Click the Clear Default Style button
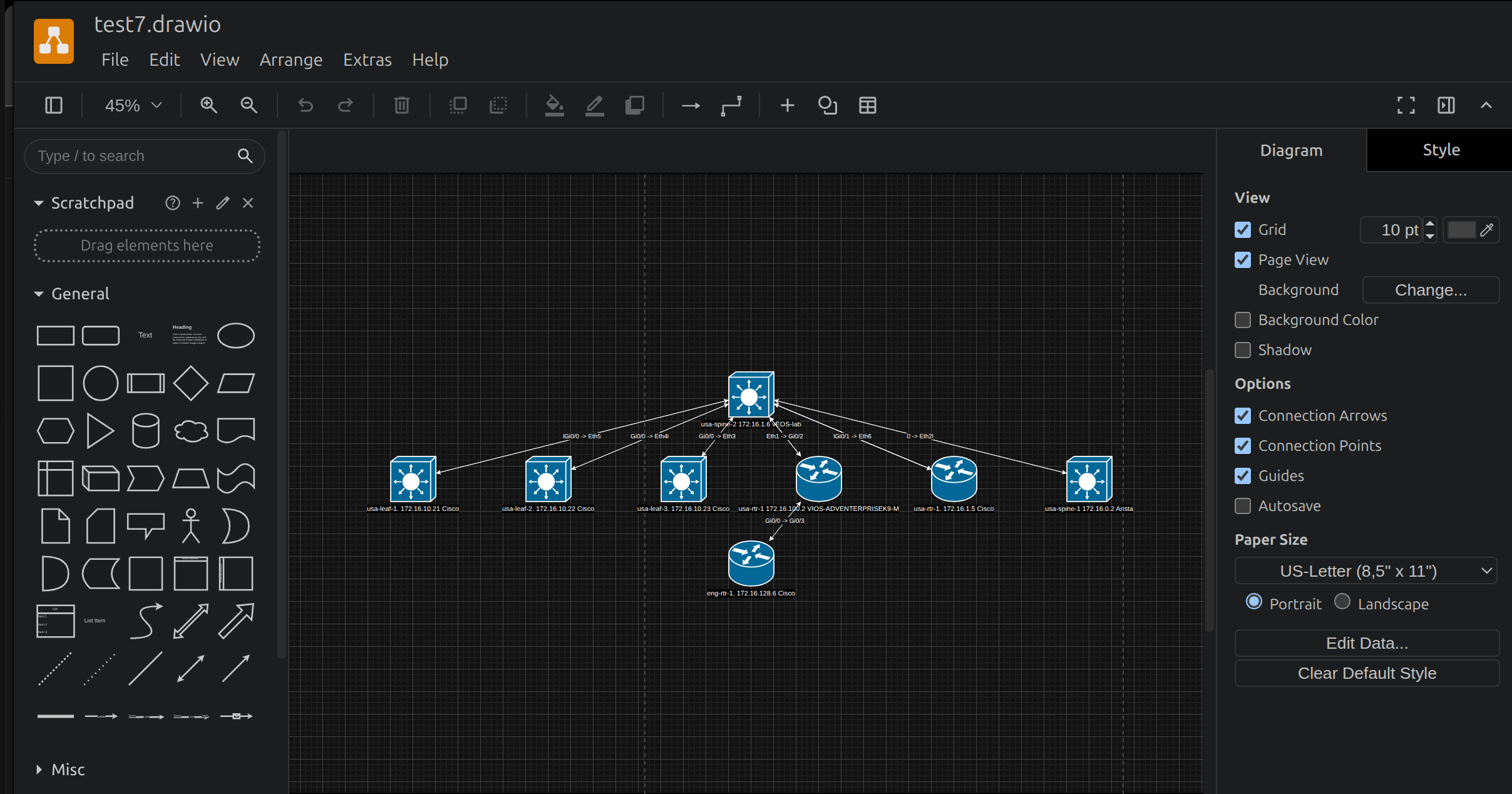Viewport: 1512px width, 794px height. click(1366, 673)
